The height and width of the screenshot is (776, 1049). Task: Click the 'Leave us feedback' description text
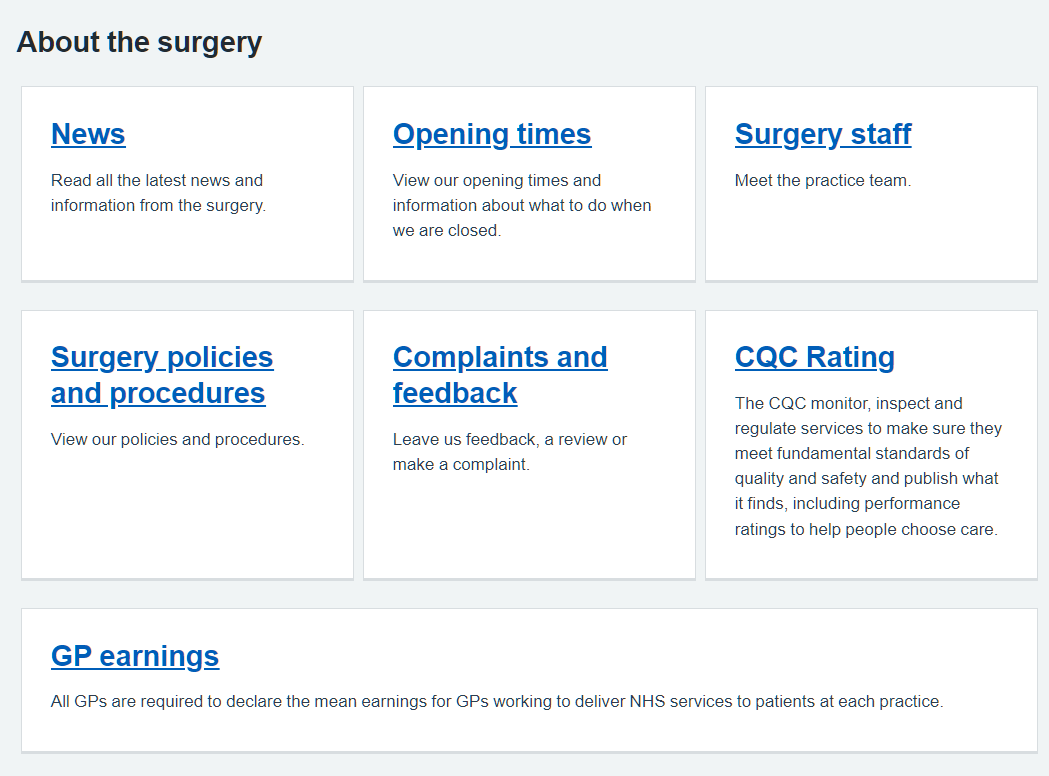click(x=510, y=452)
